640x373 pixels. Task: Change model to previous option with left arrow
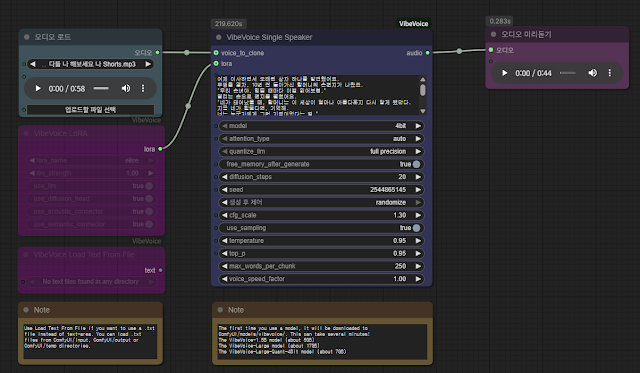(224, 126)
